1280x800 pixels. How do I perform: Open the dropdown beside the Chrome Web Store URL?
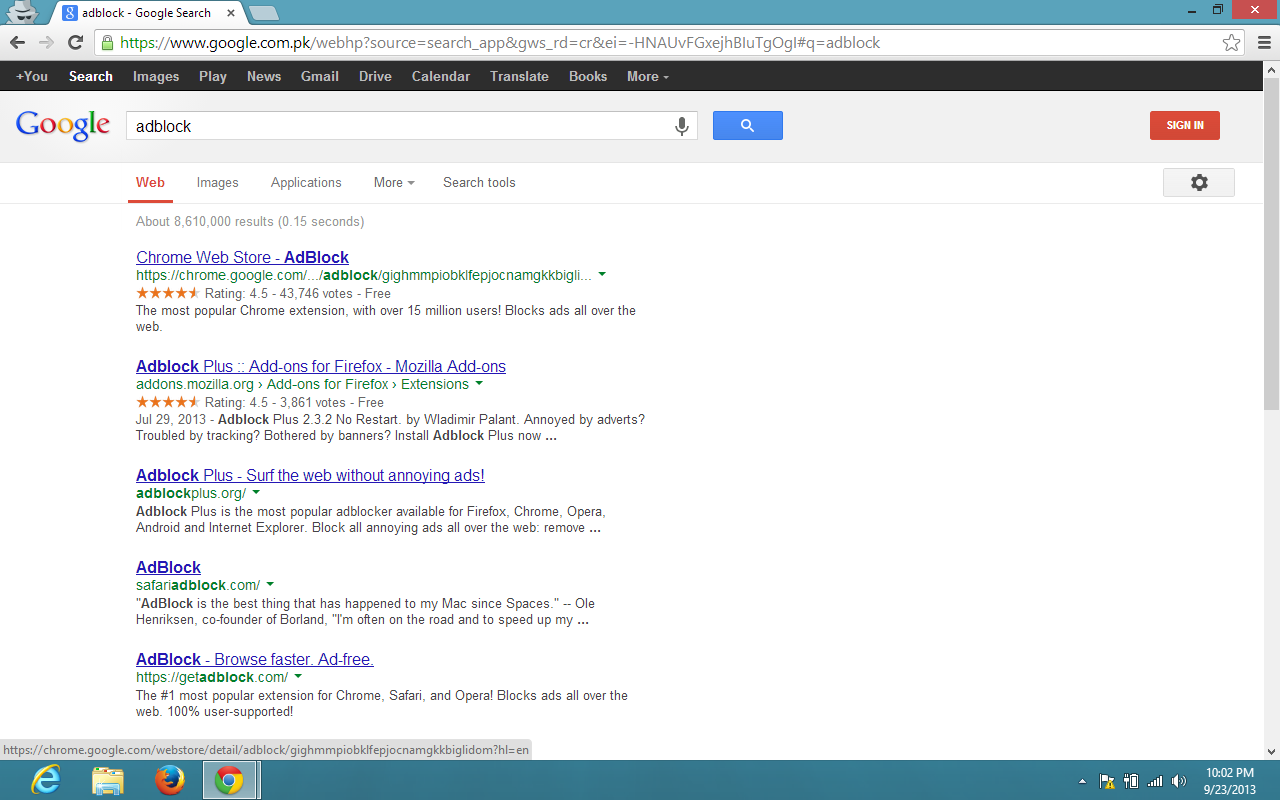[601, 274]
